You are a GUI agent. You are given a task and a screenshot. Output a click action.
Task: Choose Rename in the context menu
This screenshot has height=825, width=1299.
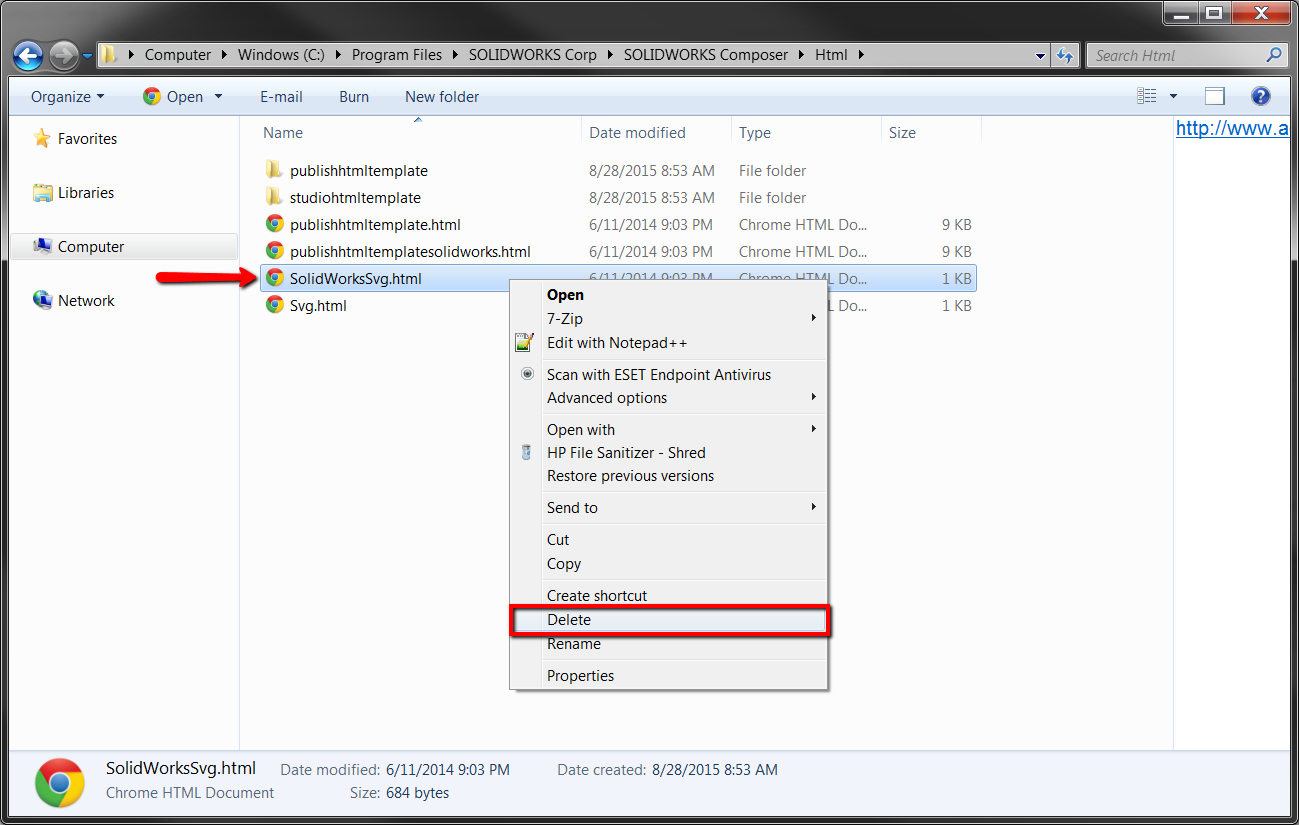669,644
